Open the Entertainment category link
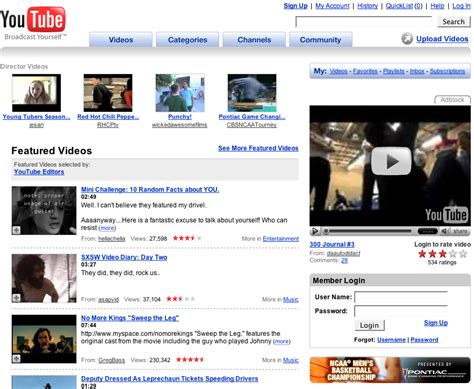Viewport: 474px width, 389px height. pyautogui.click(x=281, y=238)
